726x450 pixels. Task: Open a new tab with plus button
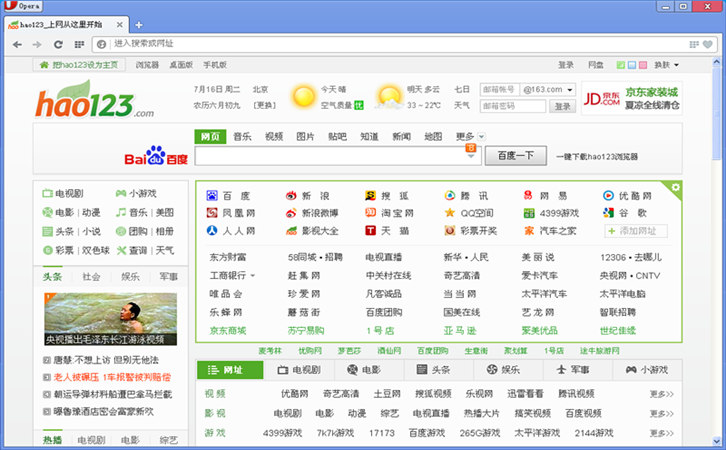coord(139,24)
